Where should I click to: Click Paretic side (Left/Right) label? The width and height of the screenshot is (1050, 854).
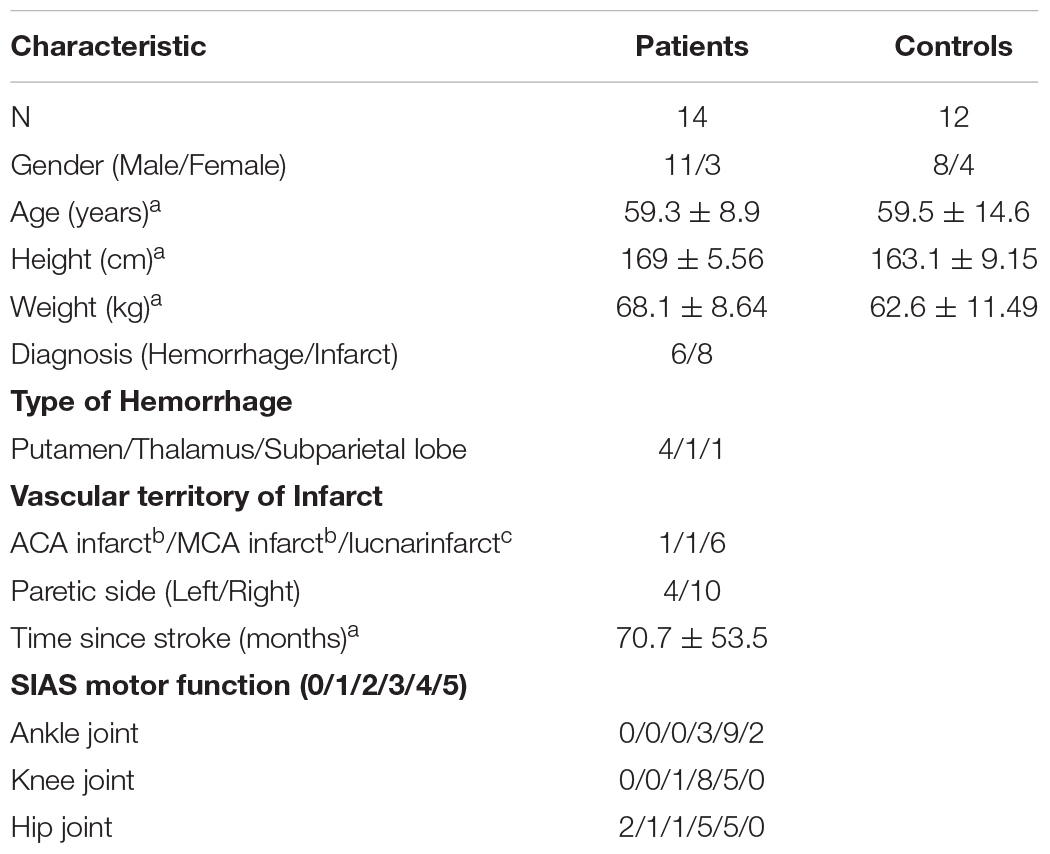[x=155, y=591]
